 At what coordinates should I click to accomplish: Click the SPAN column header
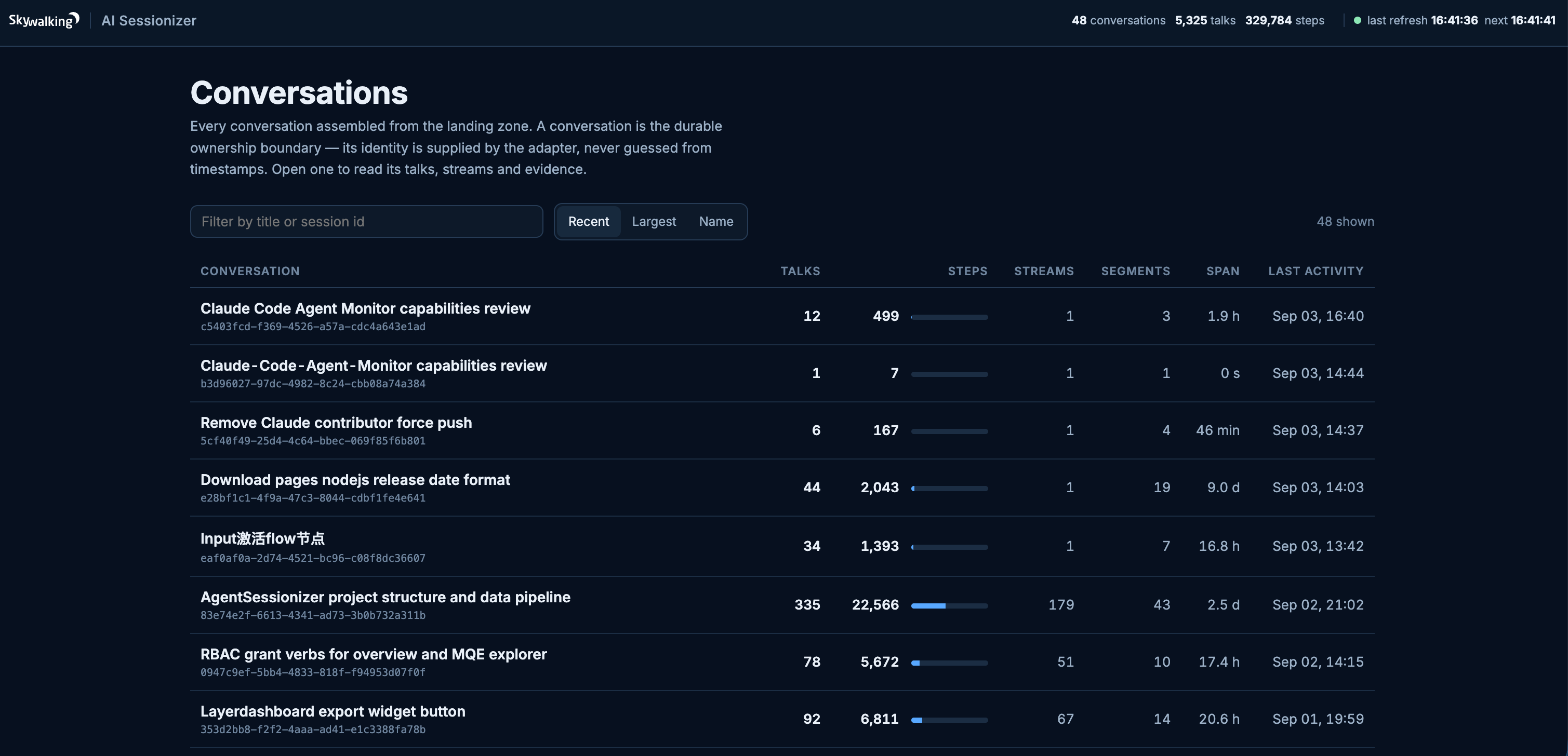(x=1222, y=271)
